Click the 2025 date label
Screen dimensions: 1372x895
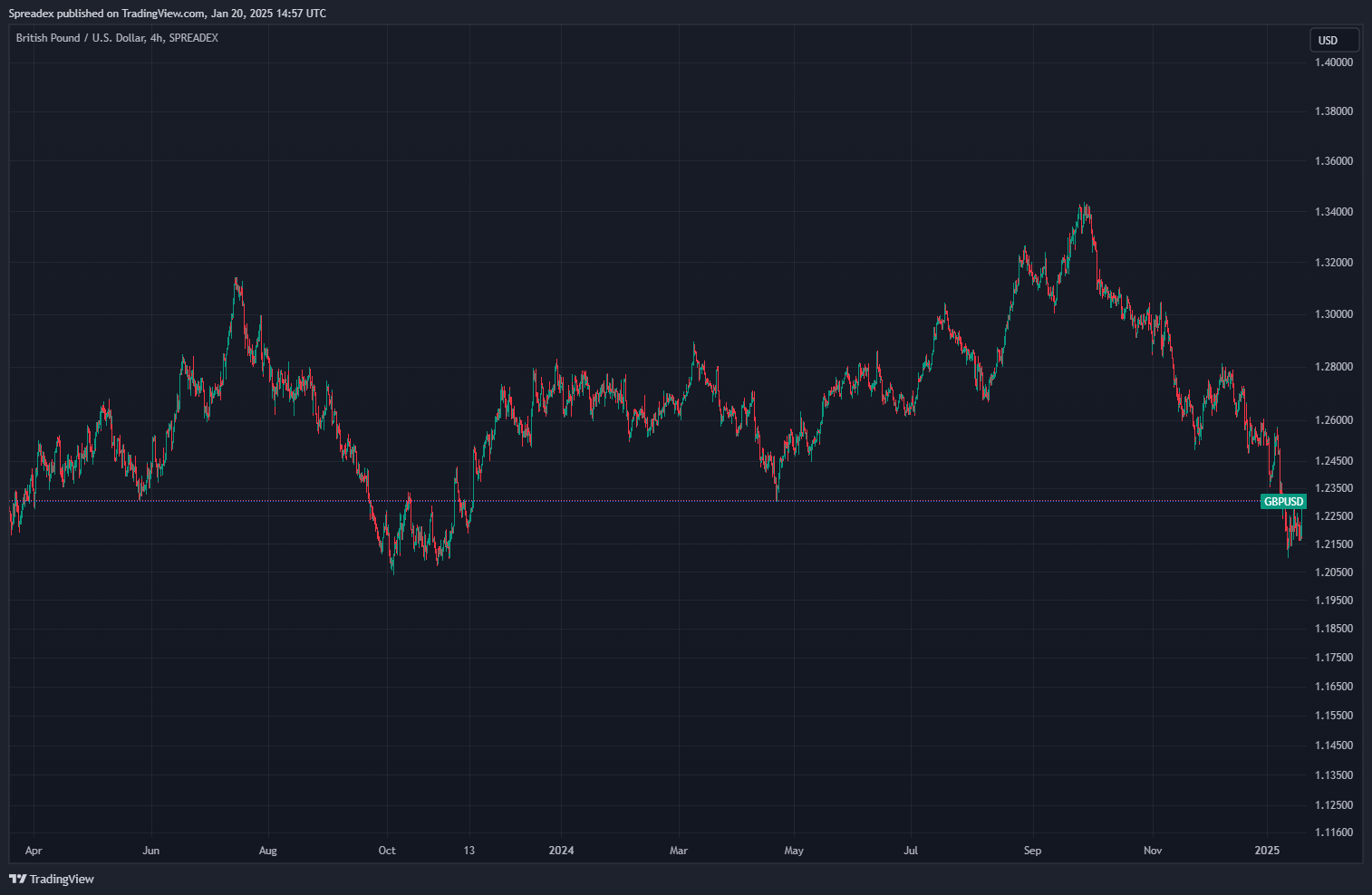point(1267,851)
